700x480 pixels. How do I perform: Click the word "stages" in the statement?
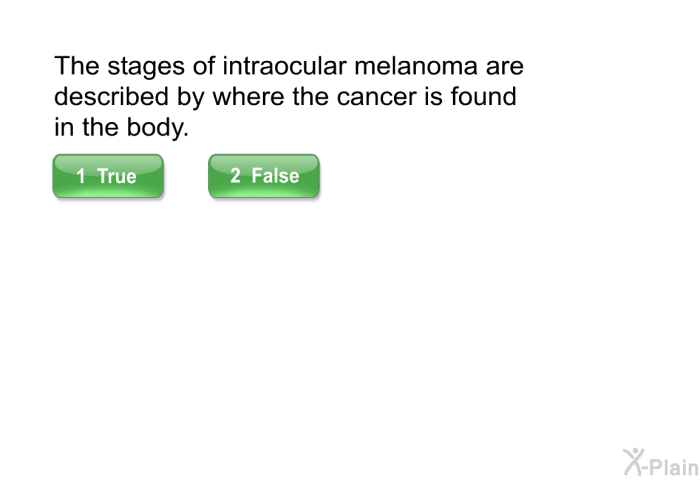(x=146, y=68)
